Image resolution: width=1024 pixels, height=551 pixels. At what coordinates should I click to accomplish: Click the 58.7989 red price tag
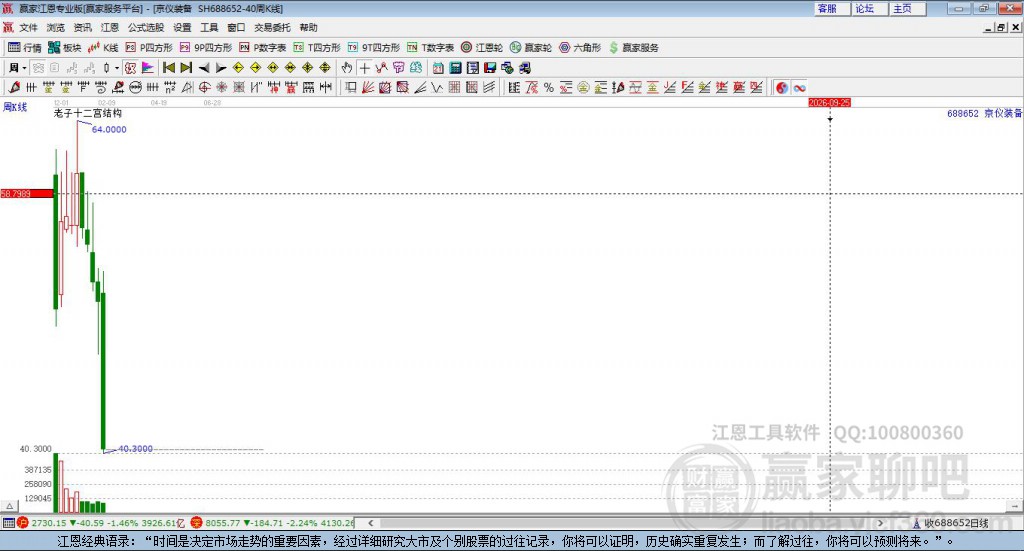coord(27,194)
